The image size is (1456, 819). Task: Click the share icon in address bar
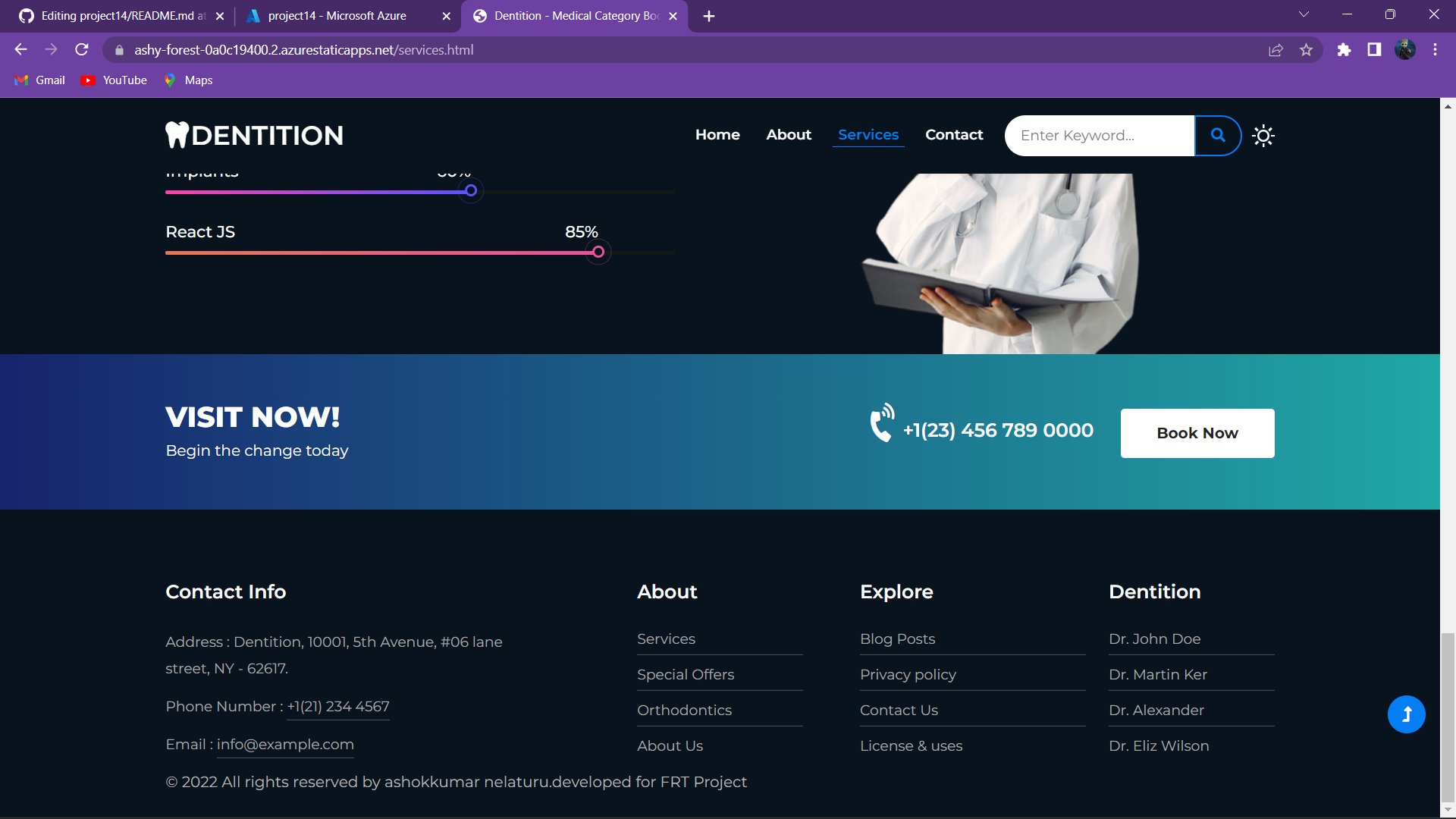click(1276, 49)
